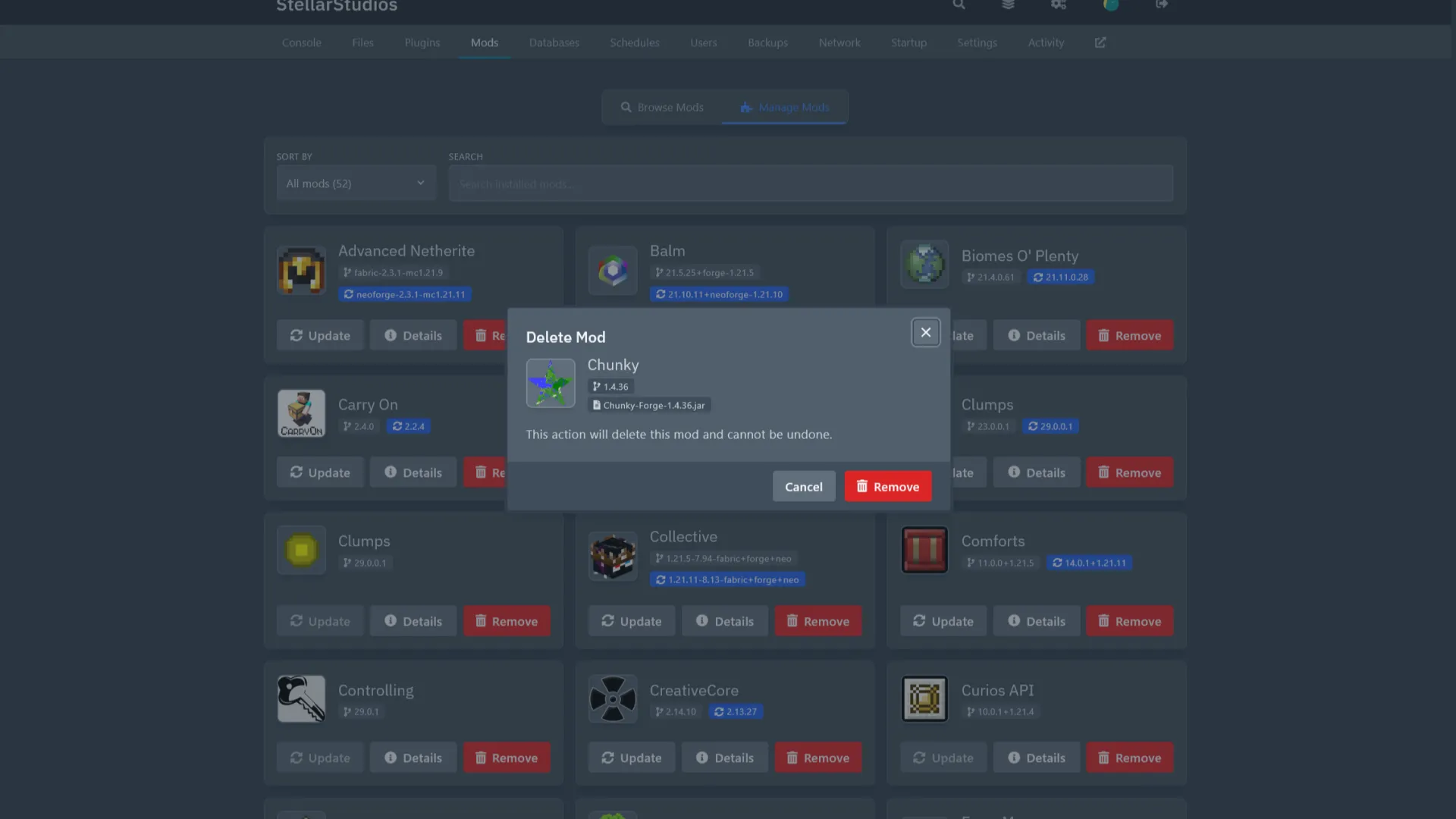This screenshot has height=819, width=1456.
Task: Confirm removal of the Chunky mod
Action: click(x=887, y=487)
